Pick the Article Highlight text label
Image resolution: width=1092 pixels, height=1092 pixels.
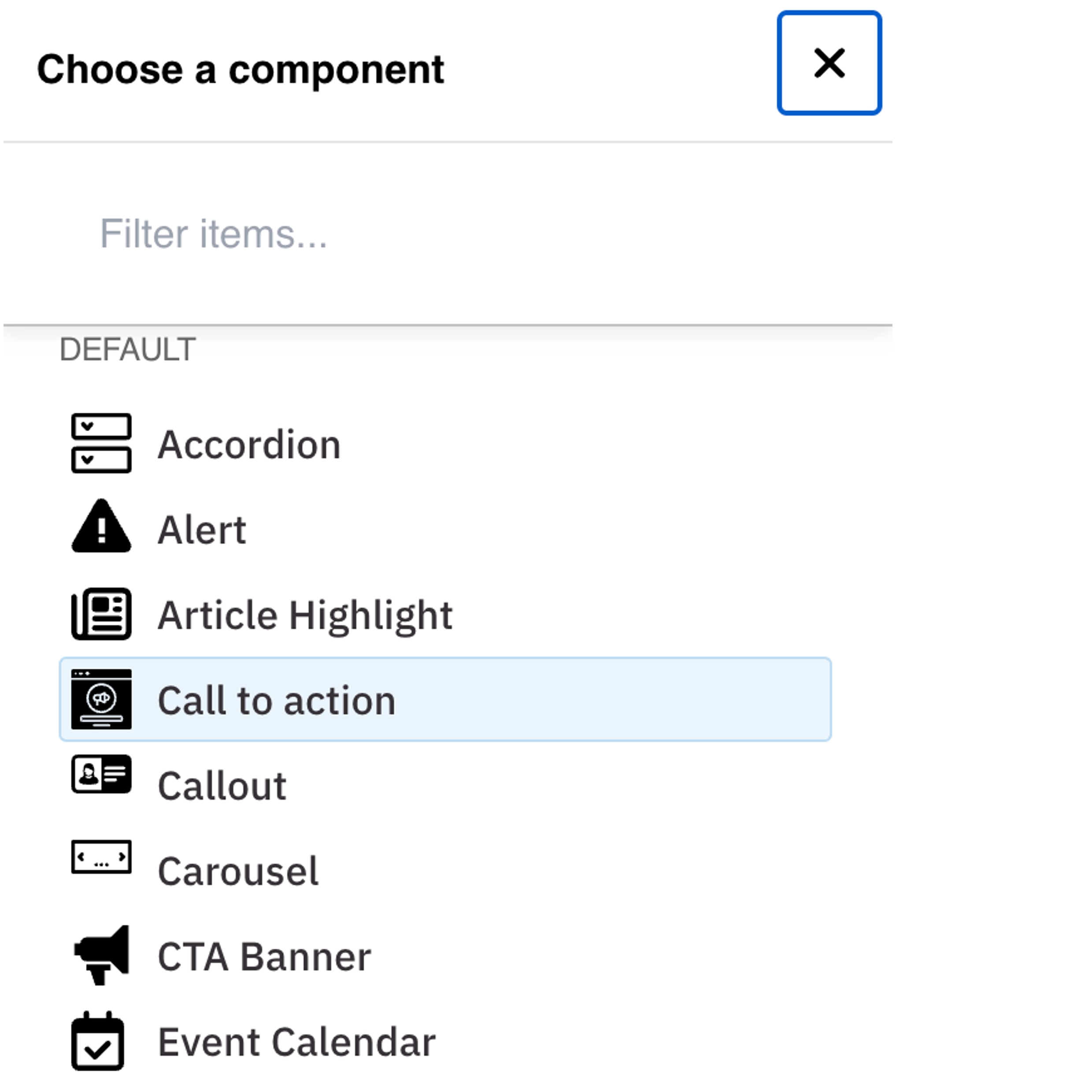pos(305,615)
